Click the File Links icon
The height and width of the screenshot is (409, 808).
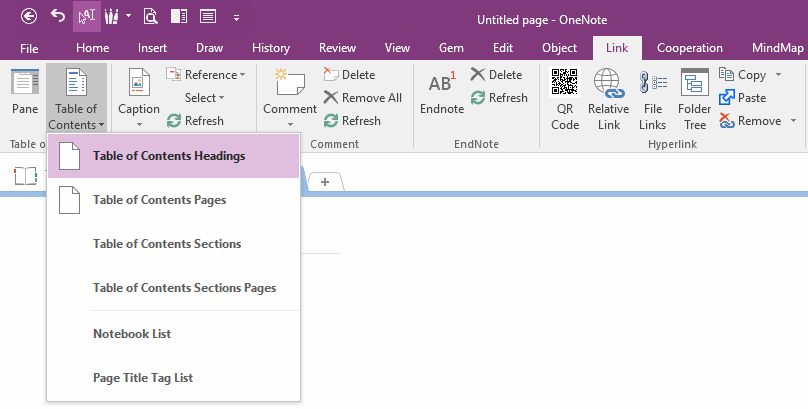pyautogui.click(x=653, y=82)
